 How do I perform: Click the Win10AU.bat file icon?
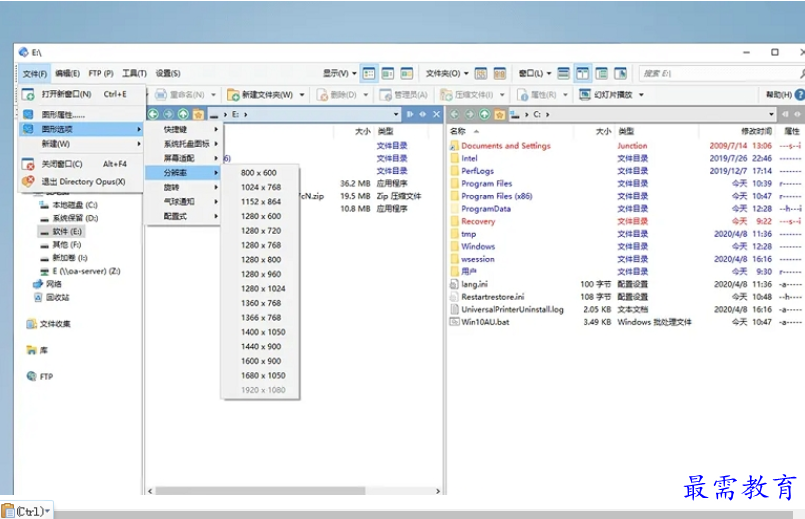tap(454, 322)
